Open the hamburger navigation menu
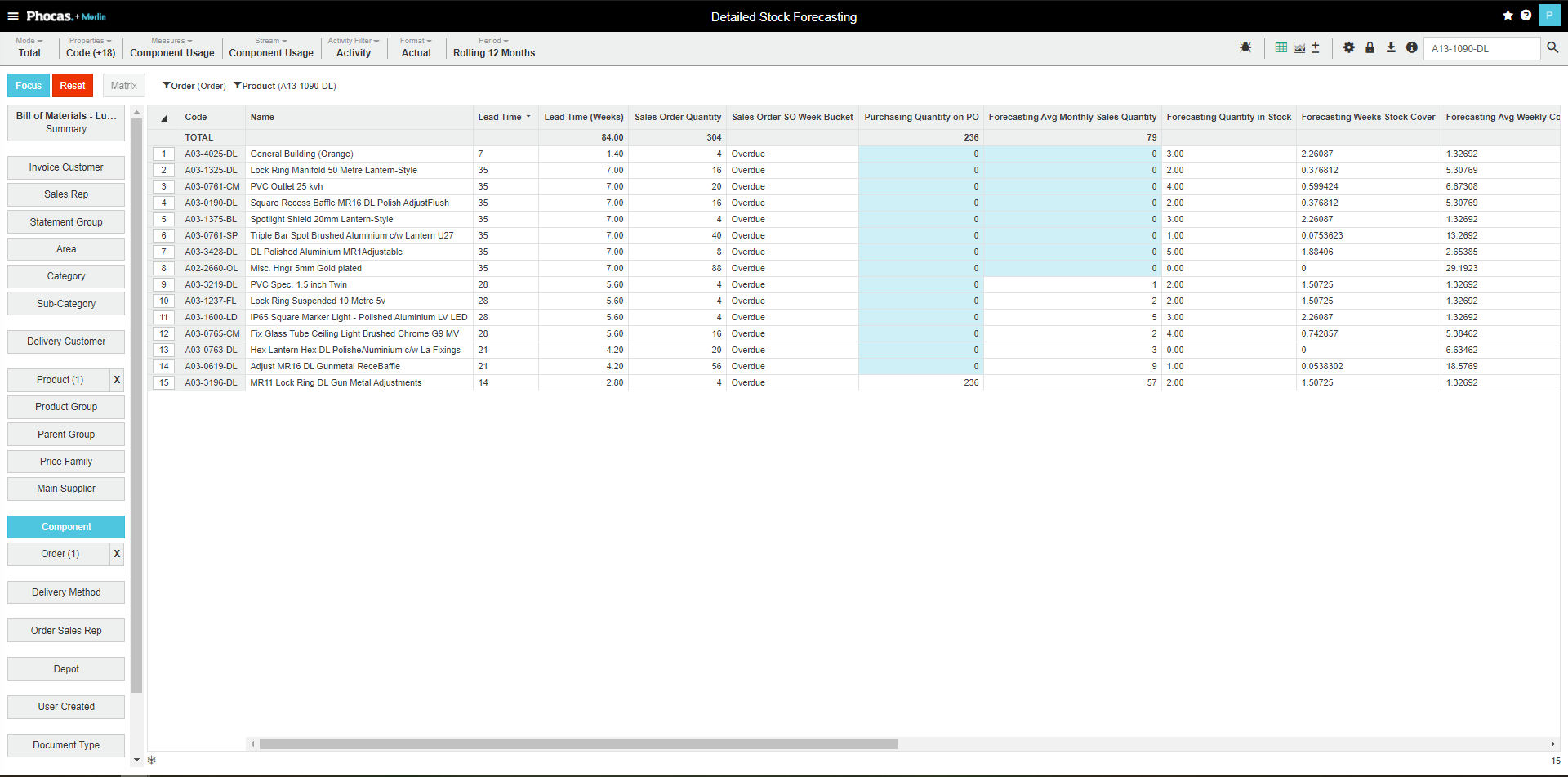This screenshot has height=777, width=1568. (x=13, y=16)
